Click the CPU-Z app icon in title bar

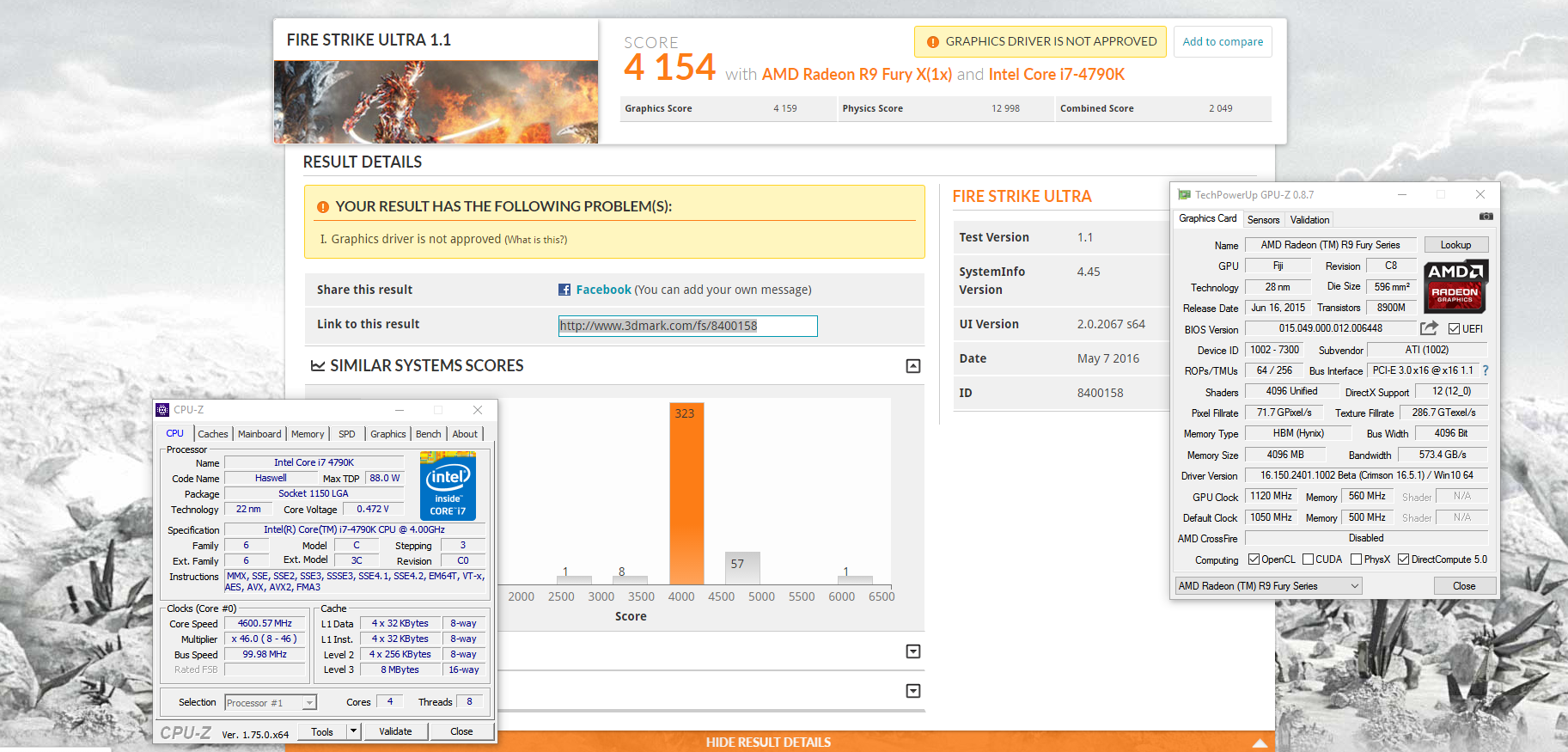[163, 410]
